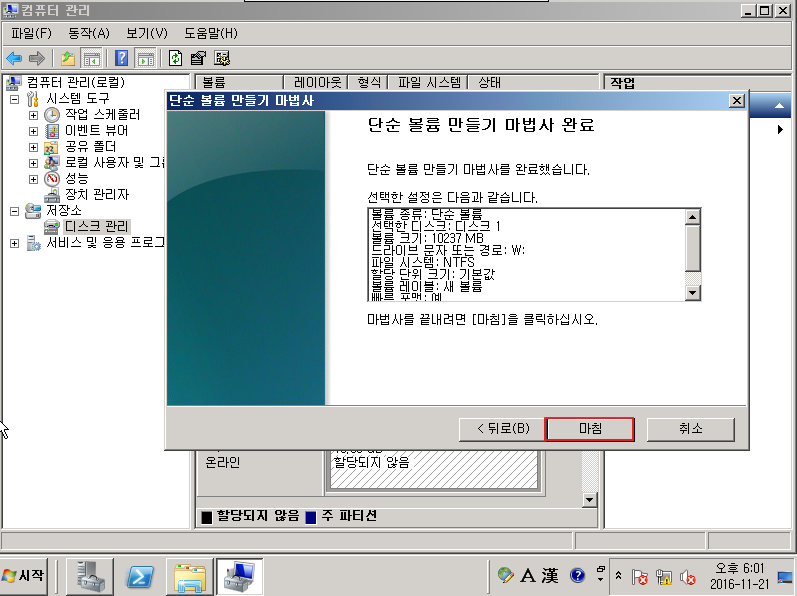797x596 pixels.
Task: Click the A input mode IME icon
Action: 528,576
